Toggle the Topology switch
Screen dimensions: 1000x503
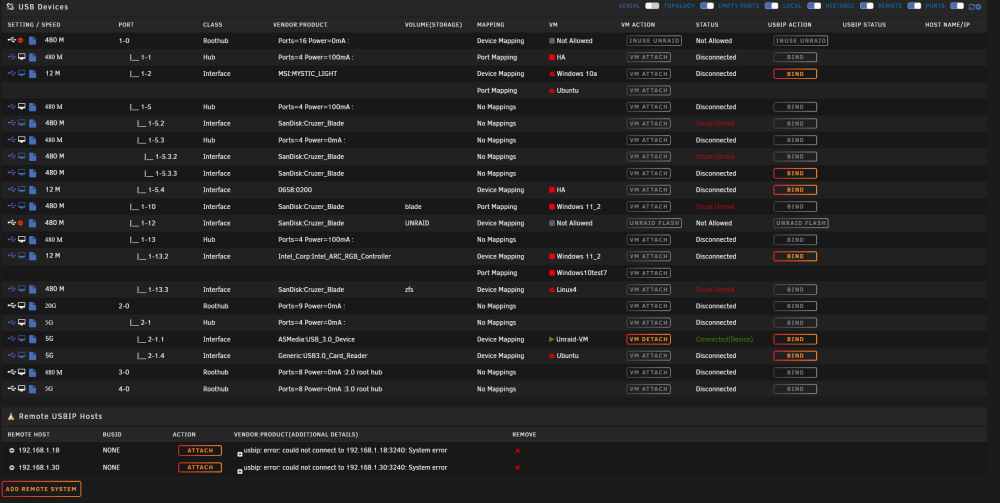tap(707, 6)
